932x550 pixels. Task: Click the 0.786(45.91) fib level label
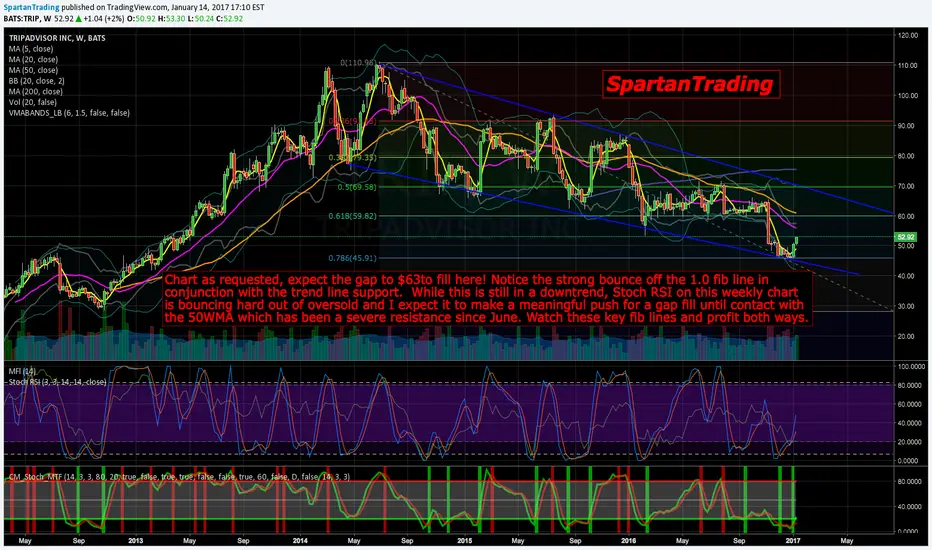coord(352,258)
